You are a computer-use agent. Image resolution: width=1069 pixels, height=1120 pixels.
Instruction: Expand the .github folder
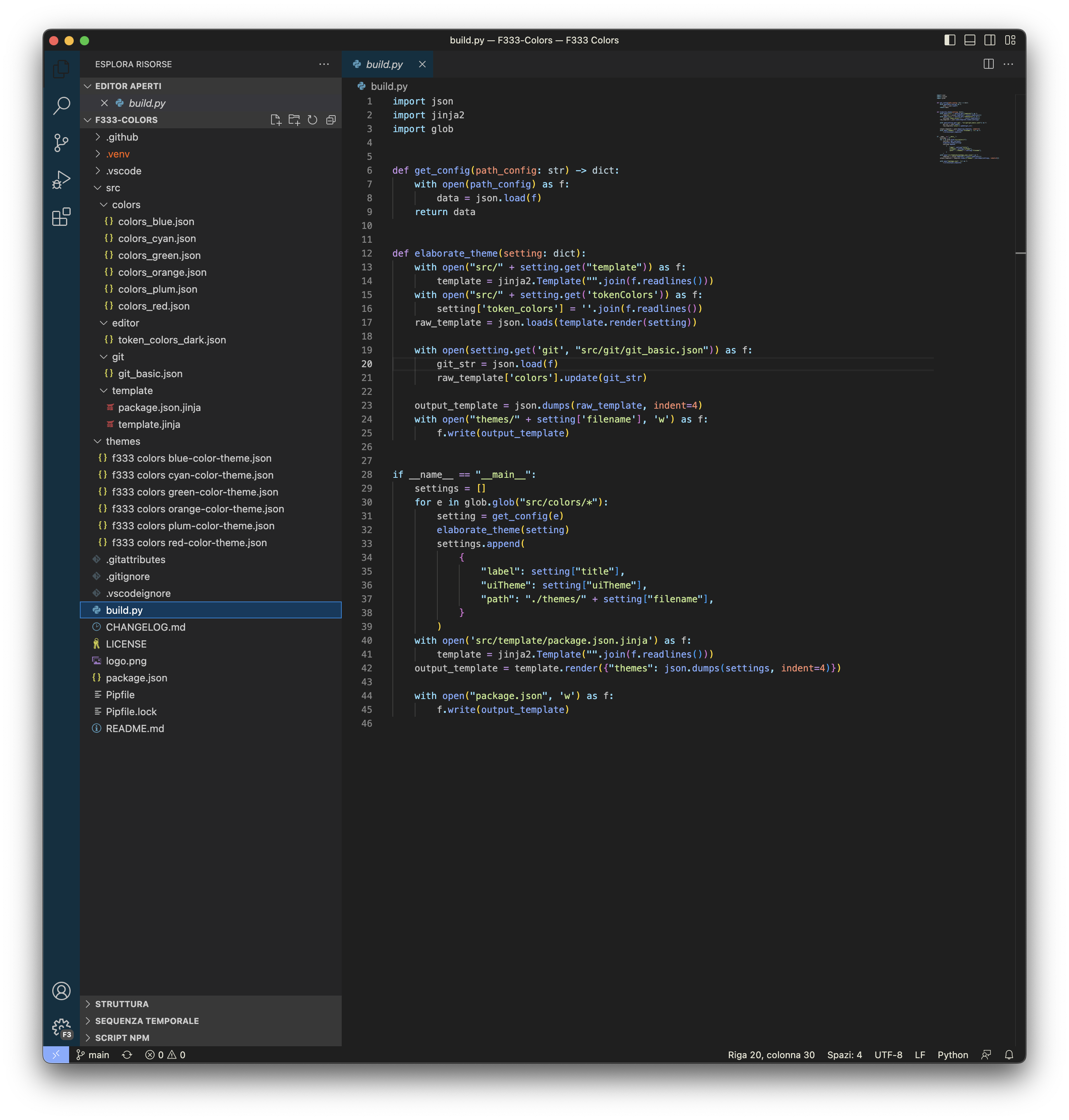coord(122,137)
